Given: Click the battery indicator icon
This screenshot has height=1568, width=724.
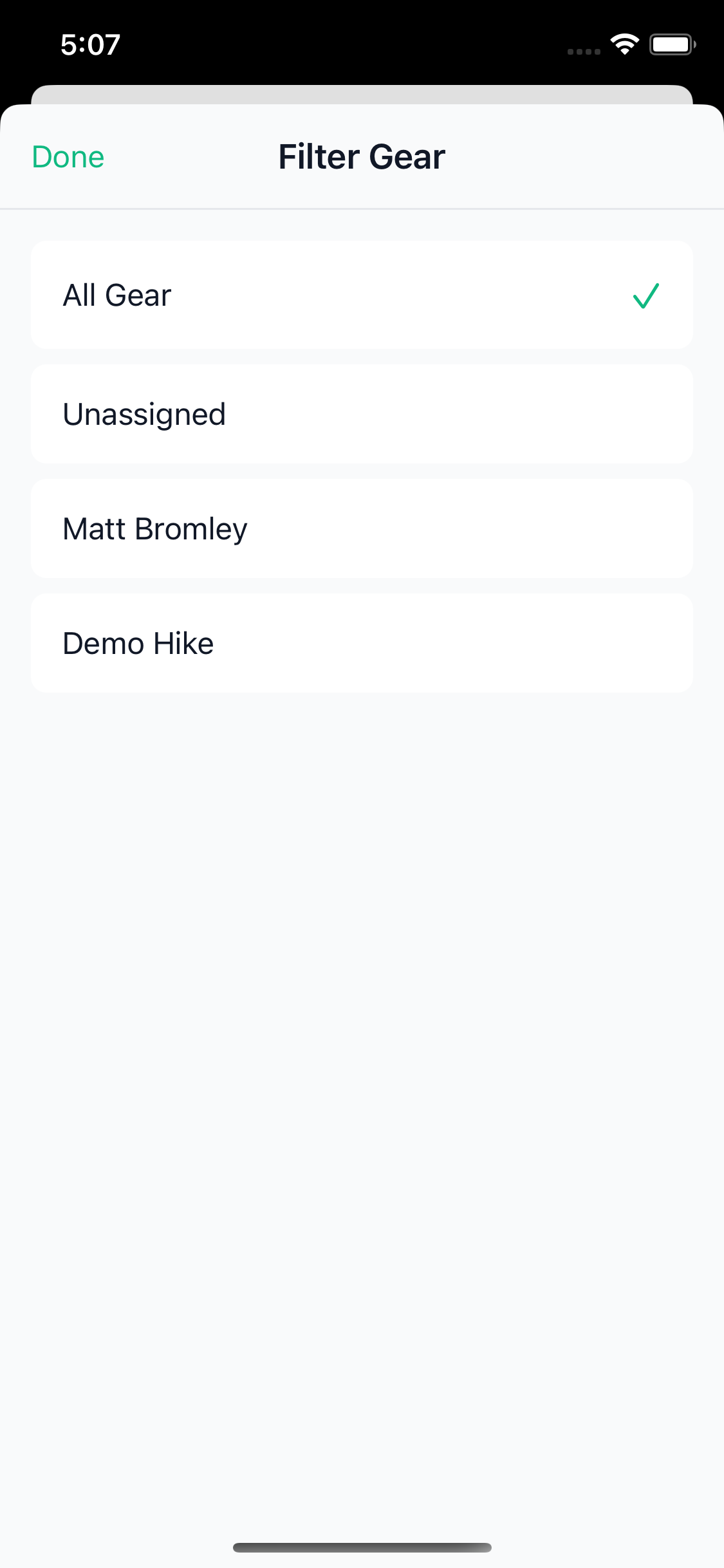Looking at the screenshot, I should 671,44.
